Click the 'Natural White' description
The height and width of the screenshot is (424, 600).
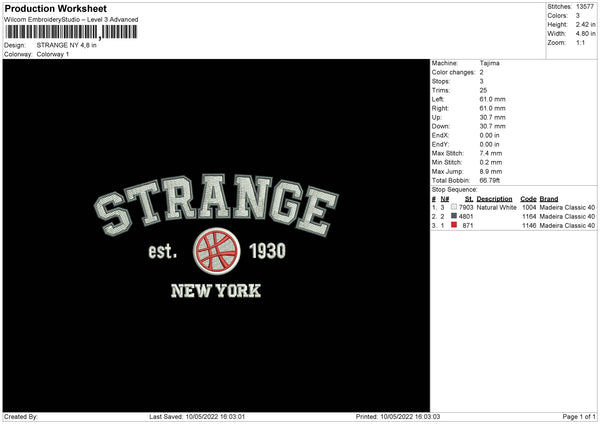coord(497,208)
